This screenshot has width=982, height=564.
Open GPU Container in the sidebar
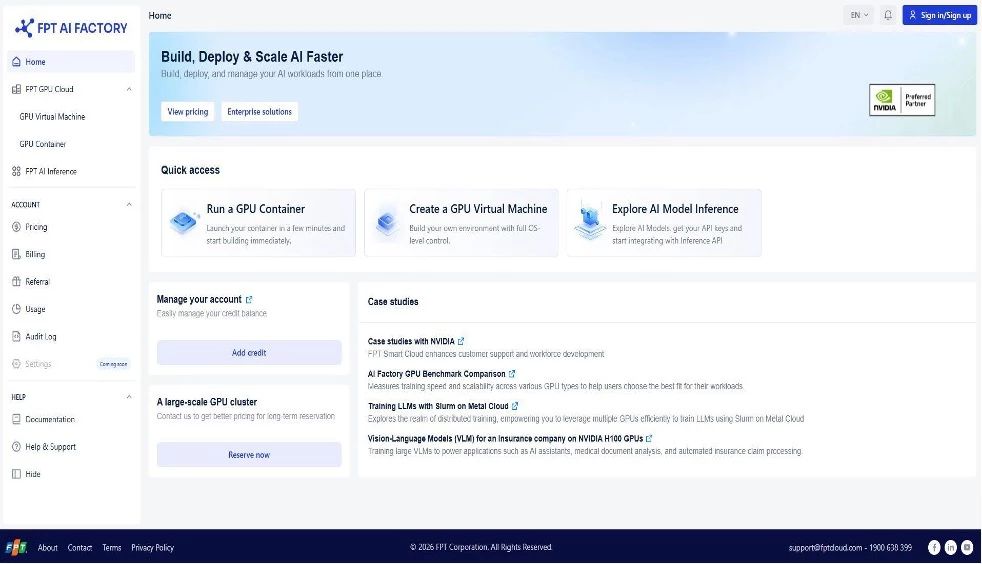(x=43, y=144)
